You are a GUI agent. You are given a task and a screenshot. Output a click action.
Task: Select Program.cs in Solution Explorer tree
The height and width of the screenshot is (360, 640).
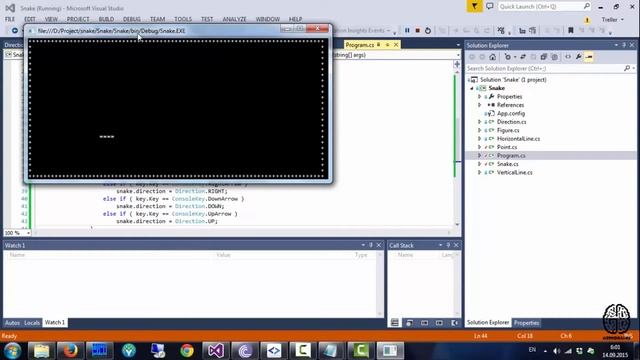(511, 156)
